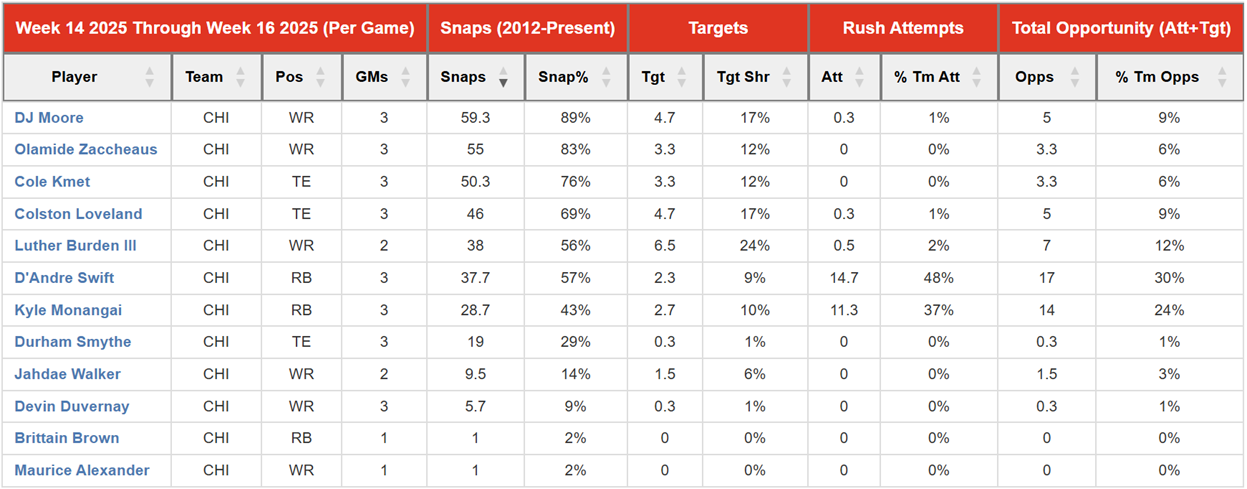The image size is (1247, 489).
Task: Click D'Andre Swift's name
Action: (x=64, y=278)
